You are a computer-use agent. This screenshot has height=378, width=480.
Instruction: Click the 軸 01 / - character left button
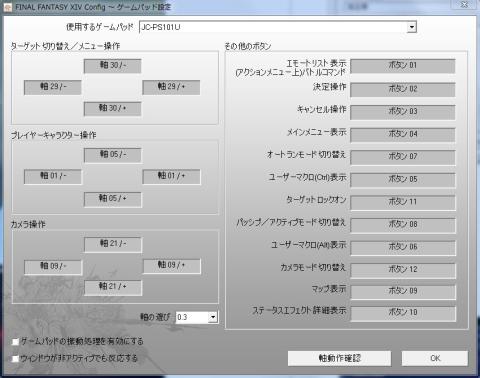[53, 176]
